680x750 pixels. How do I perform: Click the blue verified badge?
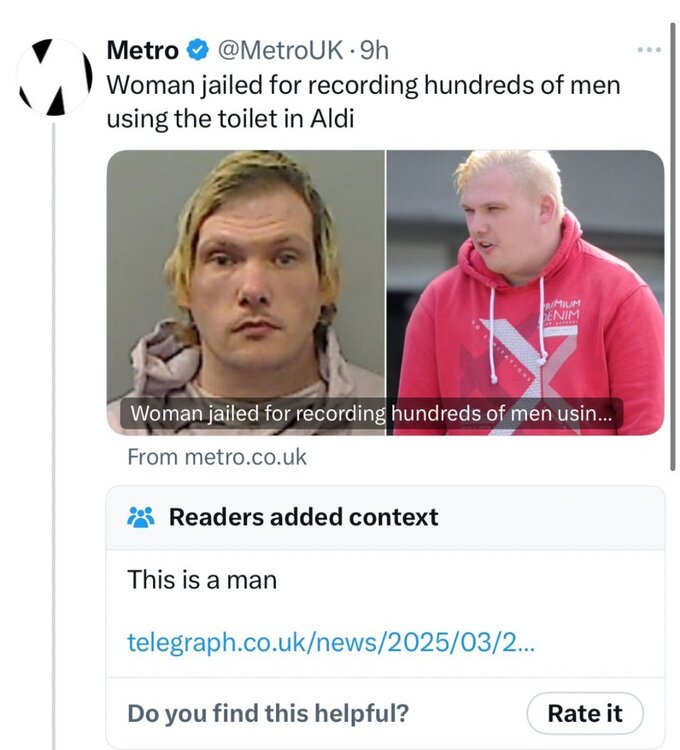point(197,50)
